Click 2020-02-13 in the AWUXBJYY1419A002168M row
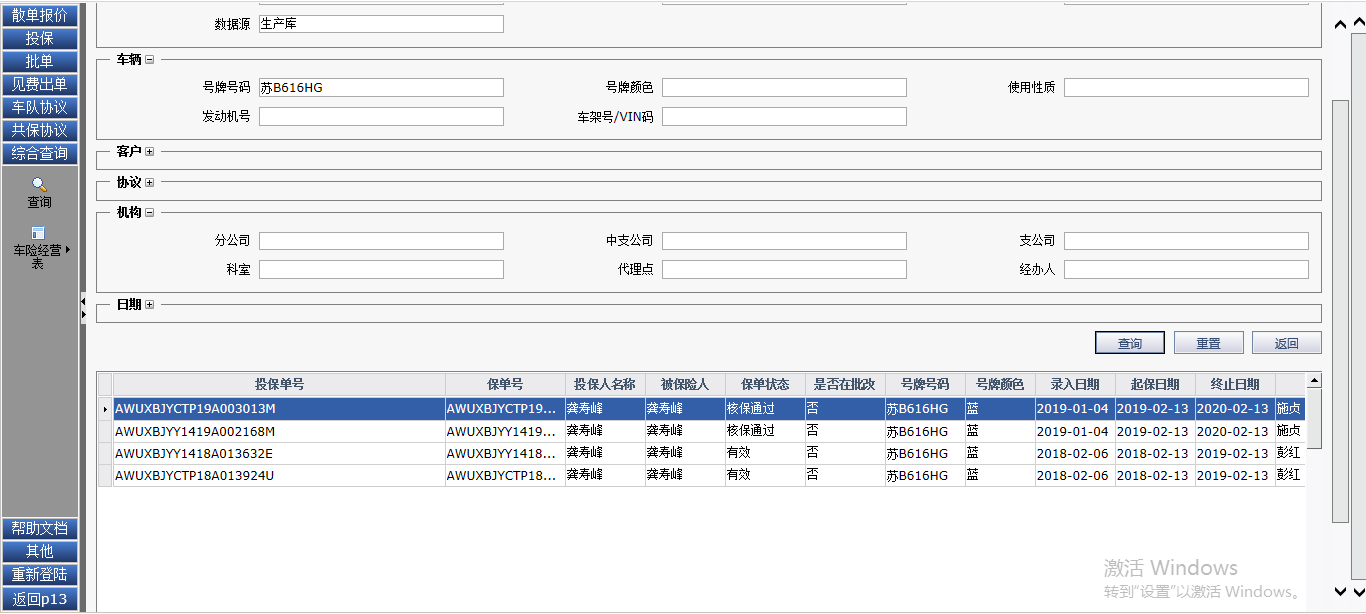The height and width of the screenshot is (614, 1366). [1232, 431]
